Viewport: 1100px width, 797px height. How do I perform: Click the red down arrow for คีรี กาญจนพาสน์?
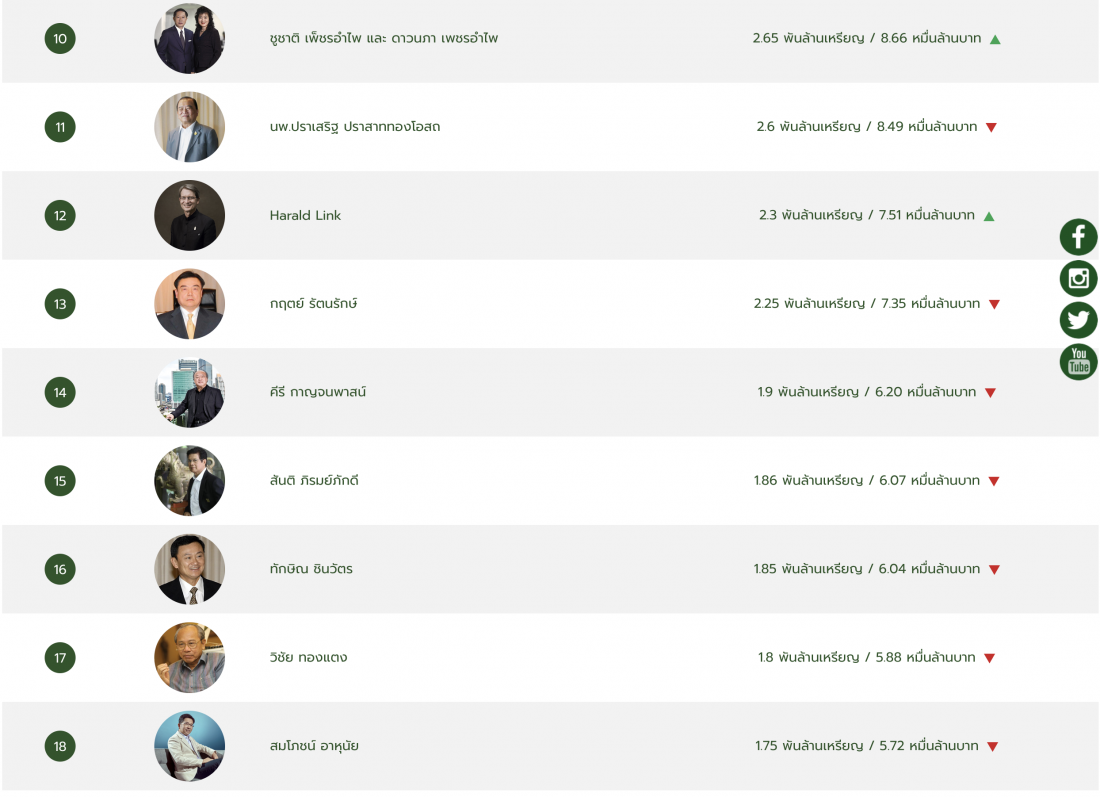pyautogui.click(x=990, y=393)
